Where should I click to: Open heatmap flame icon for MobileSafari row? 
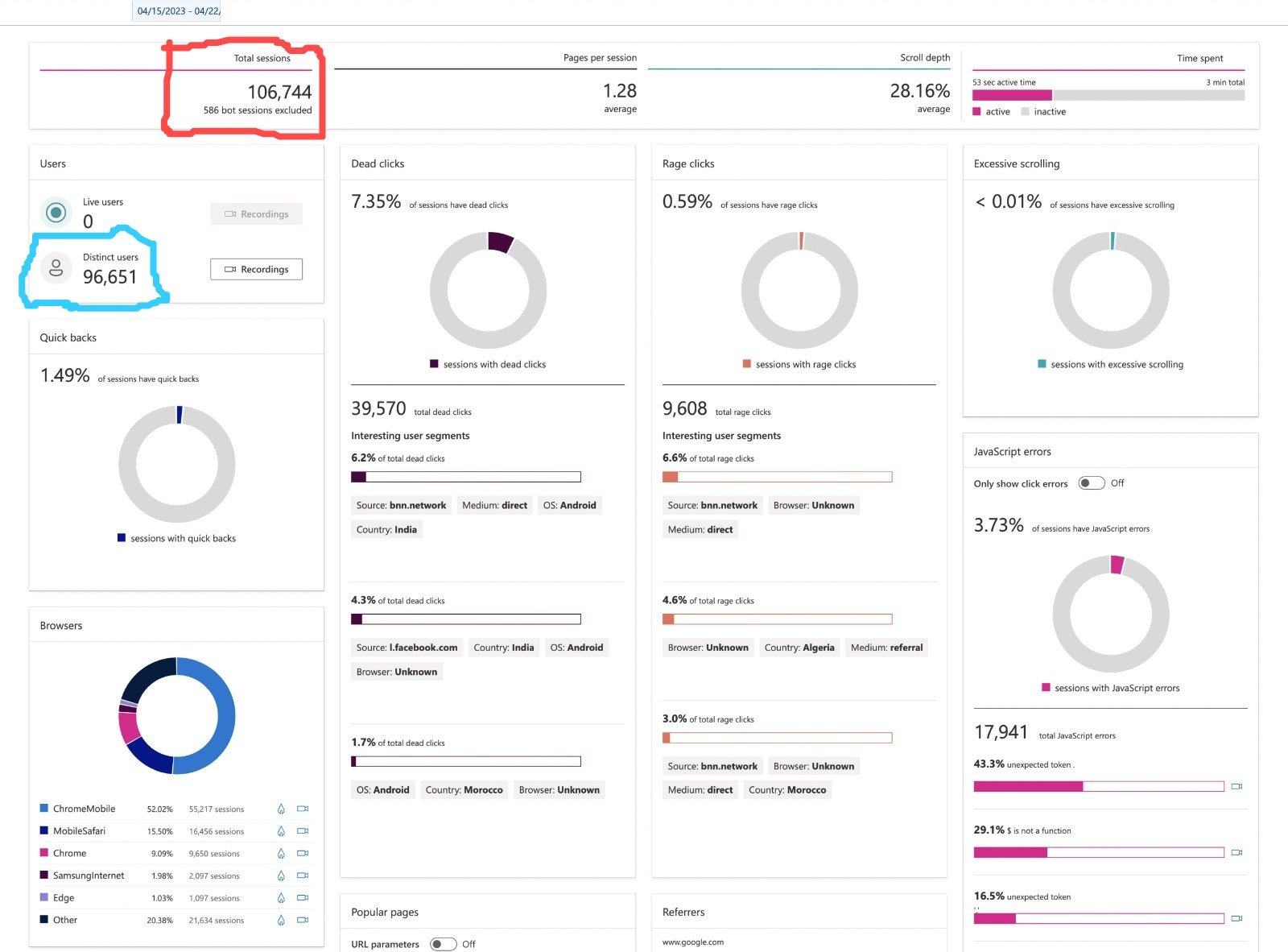coord(281,831)
